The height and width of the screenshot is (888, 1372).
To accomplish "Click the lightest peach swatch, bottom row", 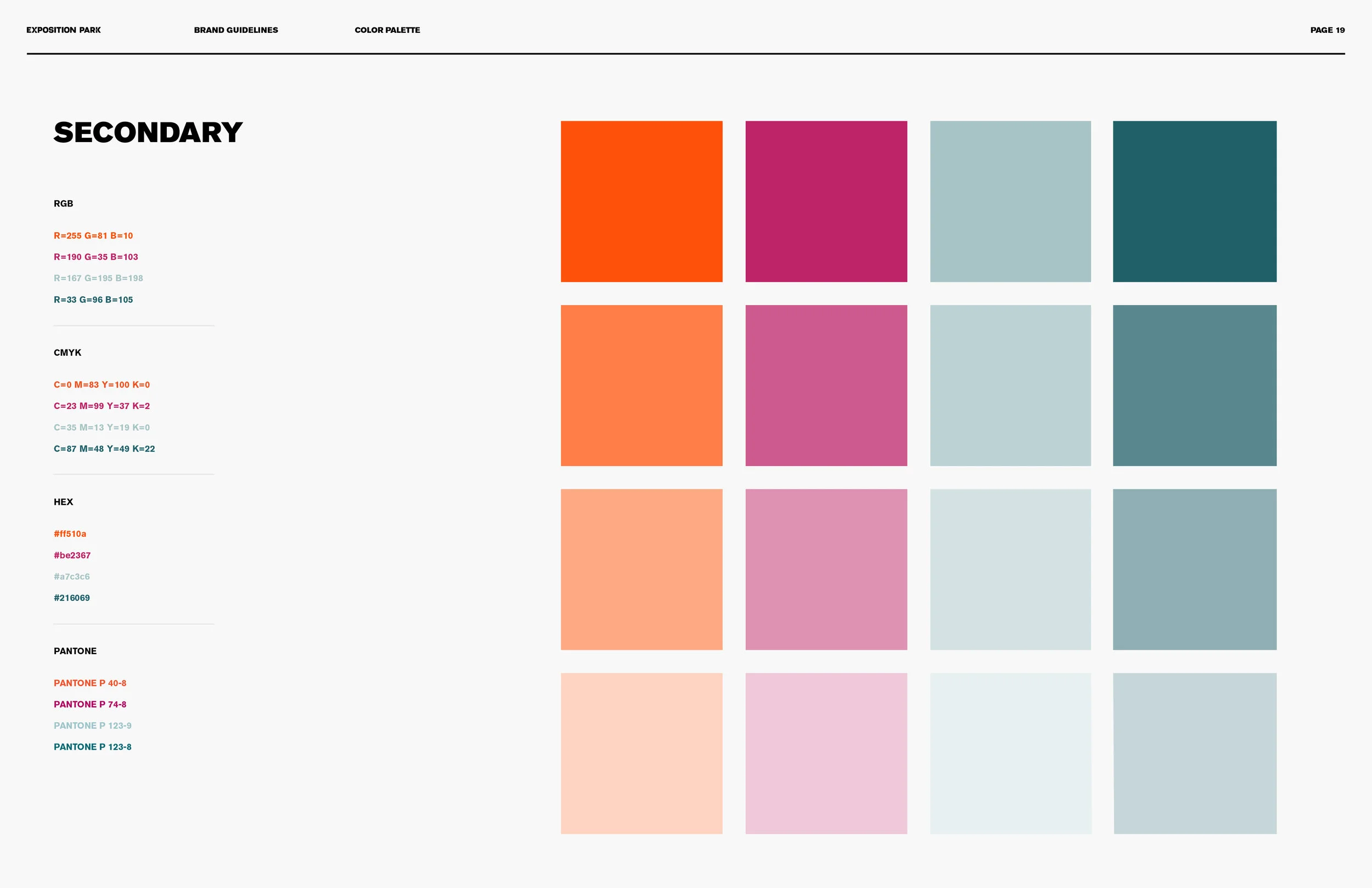I will [x=641, y=753].
